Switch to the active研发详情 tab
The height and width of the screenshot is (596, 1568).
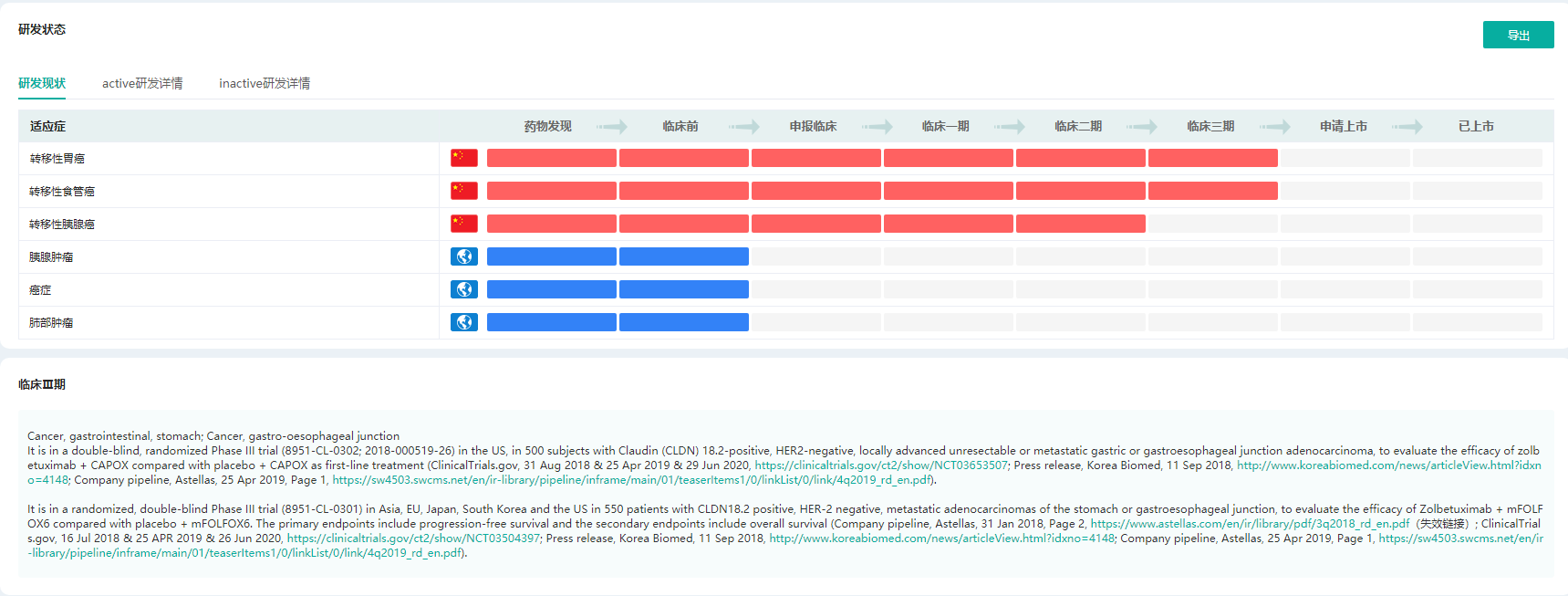[x=142, y=83]
